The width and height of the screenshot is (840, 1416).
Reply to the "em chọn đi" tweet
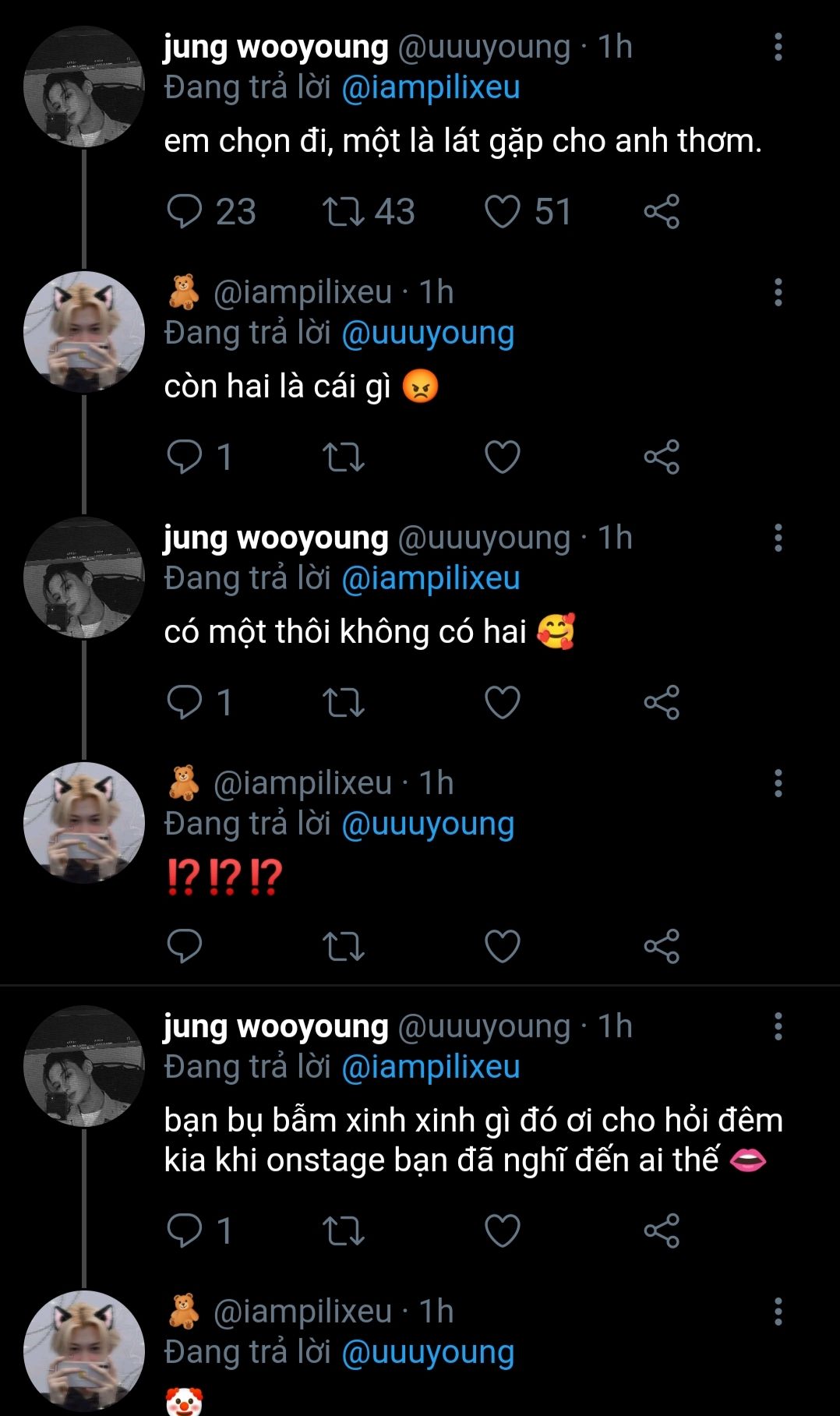tap(185, 211)
